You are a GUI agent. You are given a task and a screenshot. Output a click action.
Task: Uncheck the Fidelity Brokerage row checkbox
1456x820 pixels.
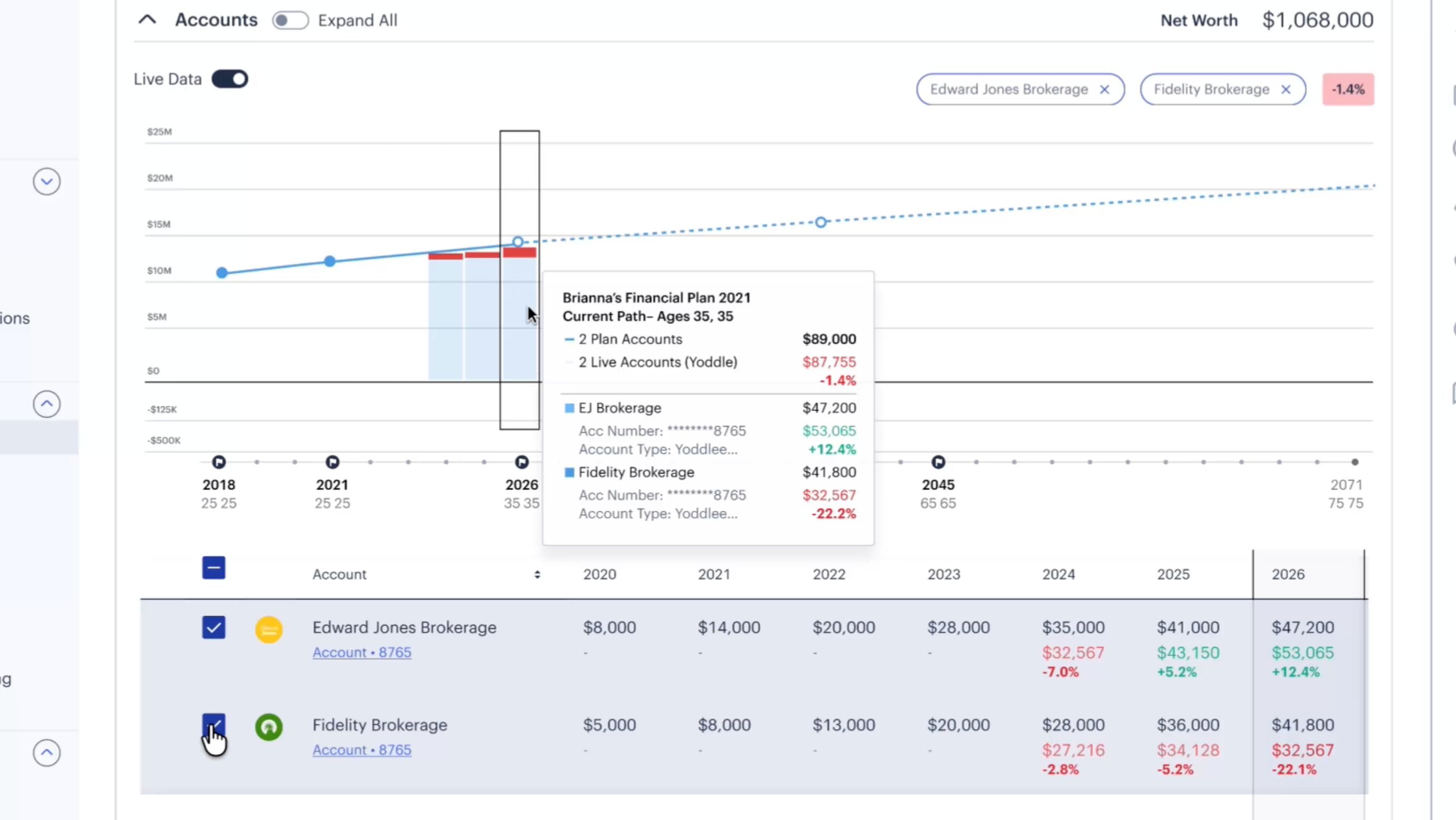click(213, 725)
